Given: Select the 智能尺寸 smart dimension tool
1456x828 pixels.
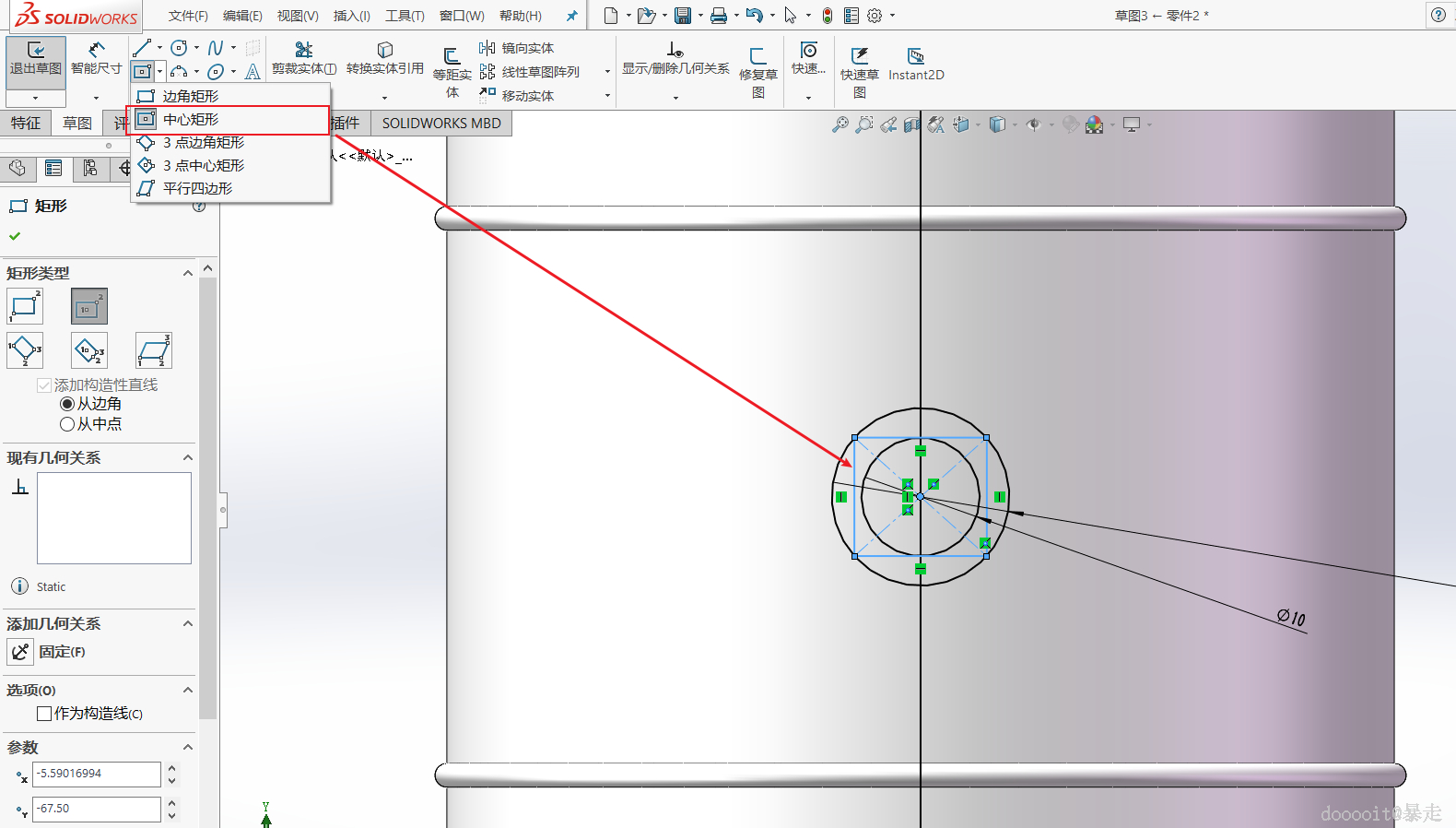Looking at the screenshot, I should (96, 51).
